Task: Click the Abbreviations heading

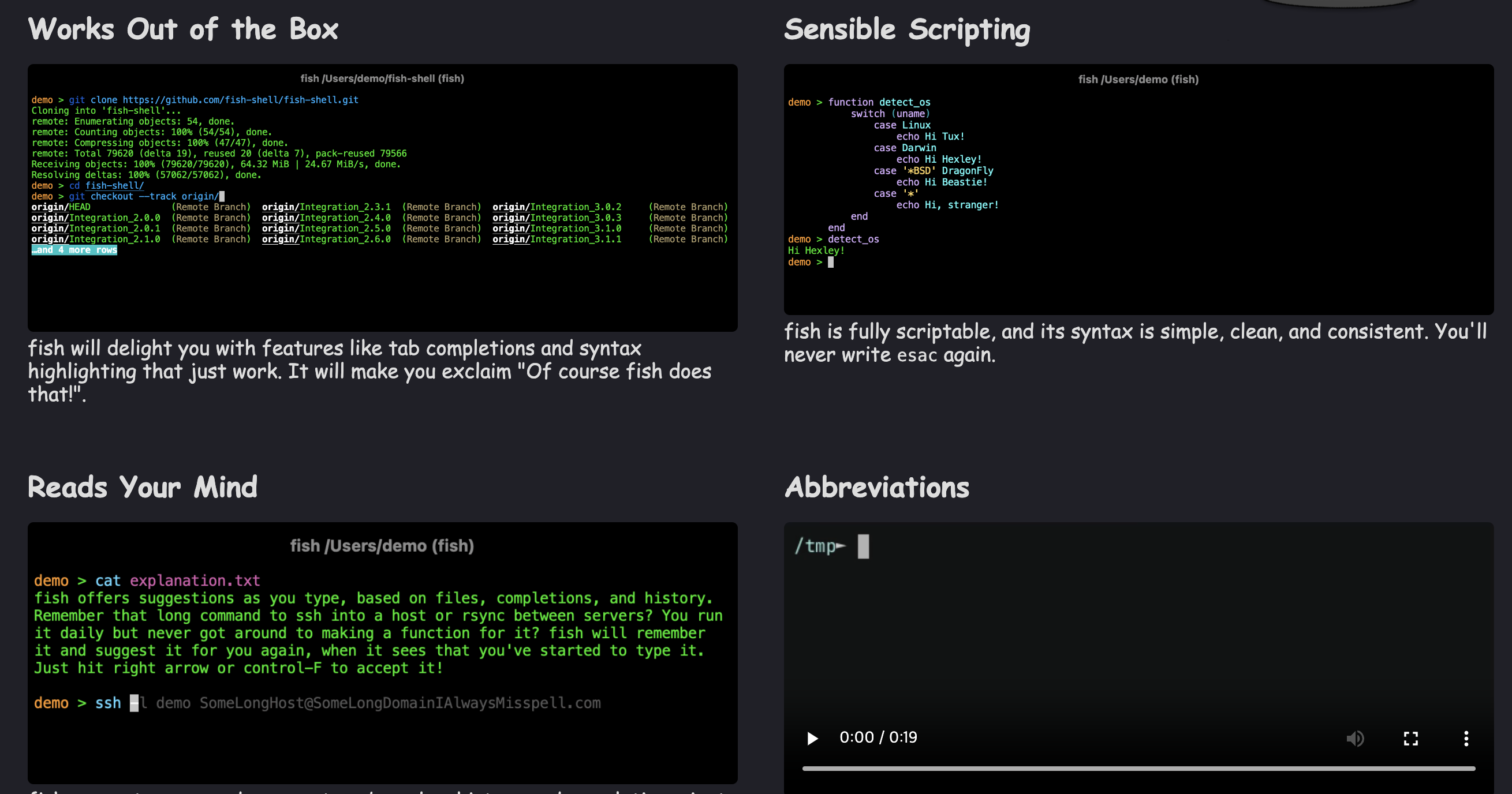Action: pyautogui.click(x=877, y=487)
